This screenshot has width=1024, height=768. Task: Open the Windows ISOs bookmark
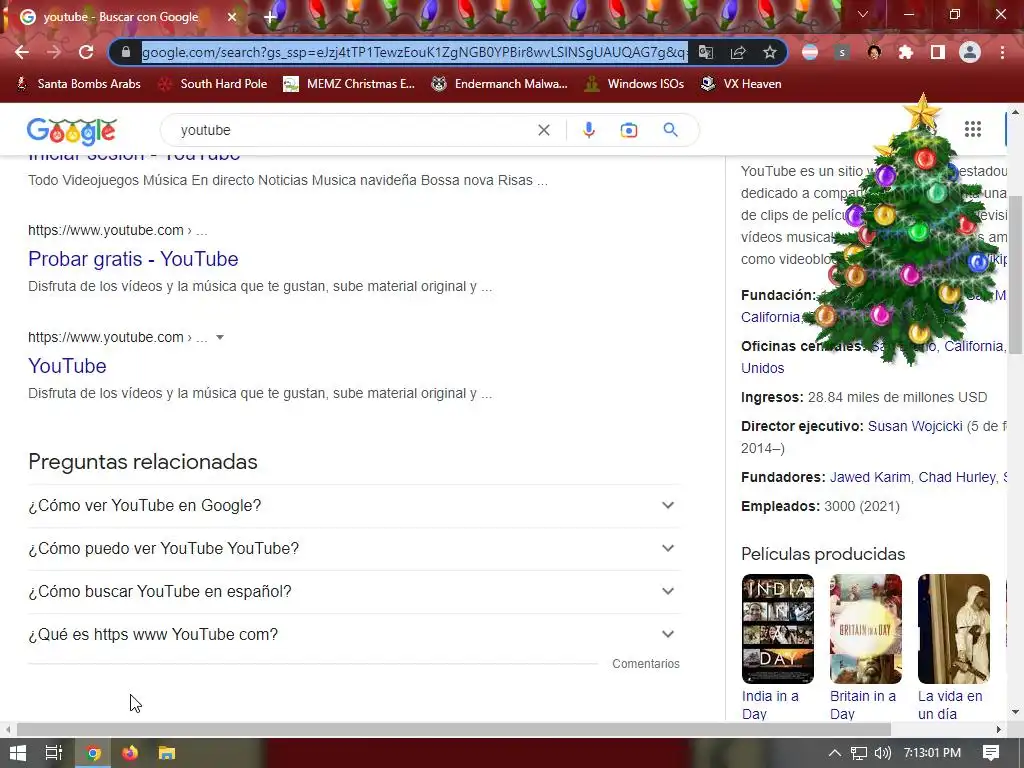[634, 84]
